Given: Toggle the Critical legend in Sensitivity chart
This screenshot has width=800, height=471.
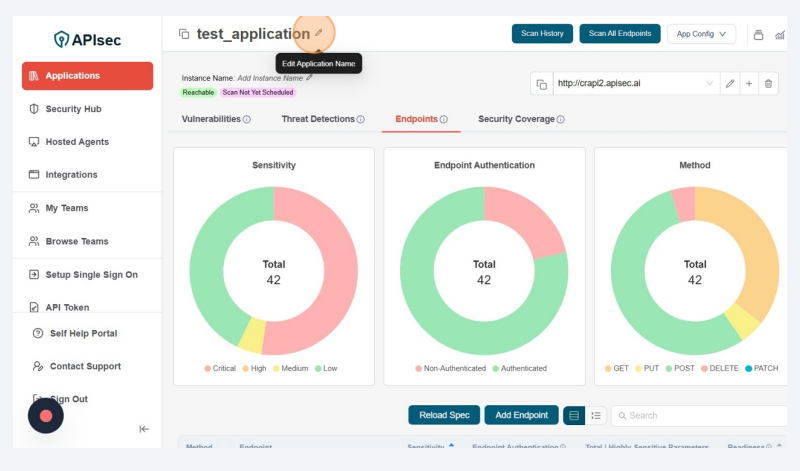Looking at the screenshot, I should tap(220, 368).
